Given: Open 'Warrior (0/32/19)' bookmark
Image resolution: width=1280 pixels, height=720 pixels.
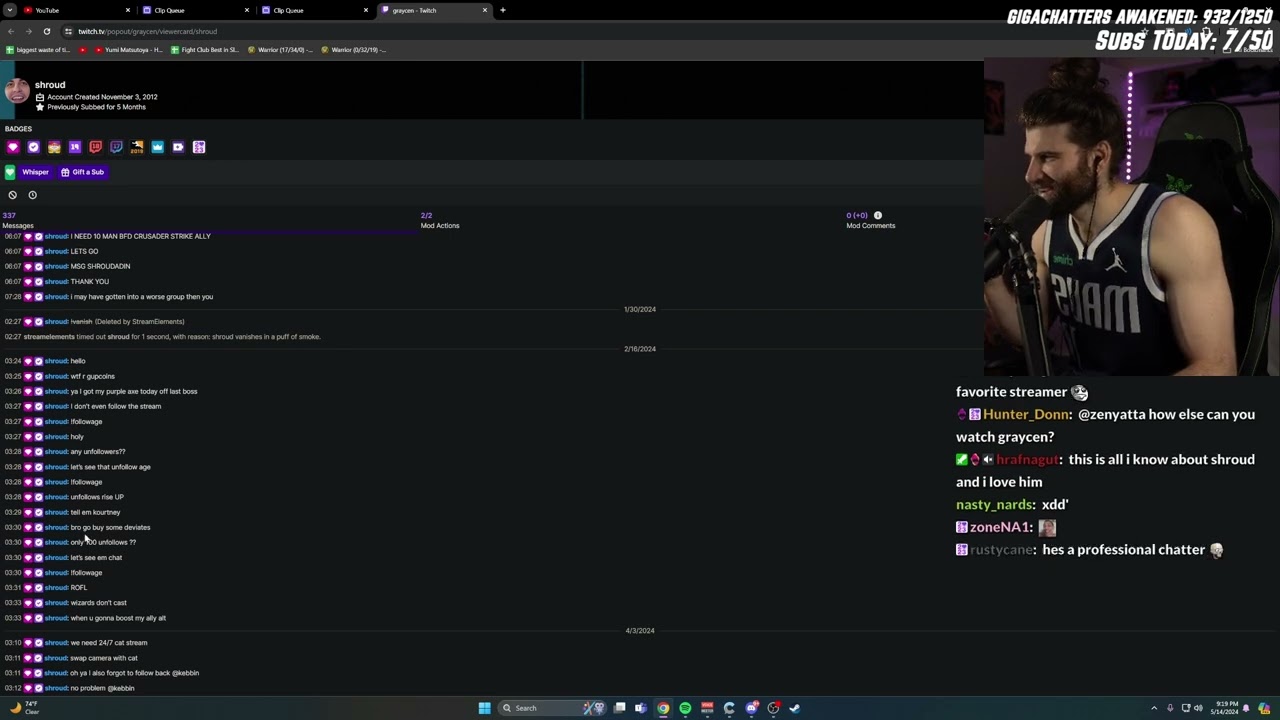Looking at the screenshot, I should (353, 49).
